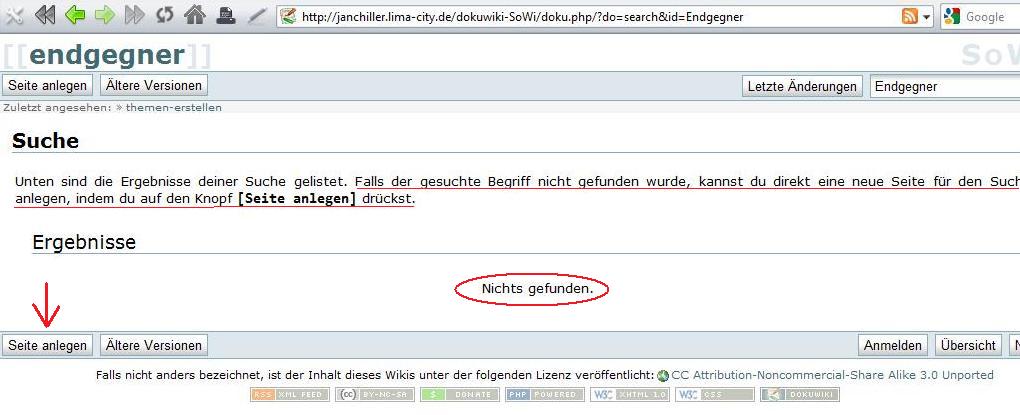Click 'Letzte Änderungen' button
The image size is (1020, 415).
click(x=802, y=86)
